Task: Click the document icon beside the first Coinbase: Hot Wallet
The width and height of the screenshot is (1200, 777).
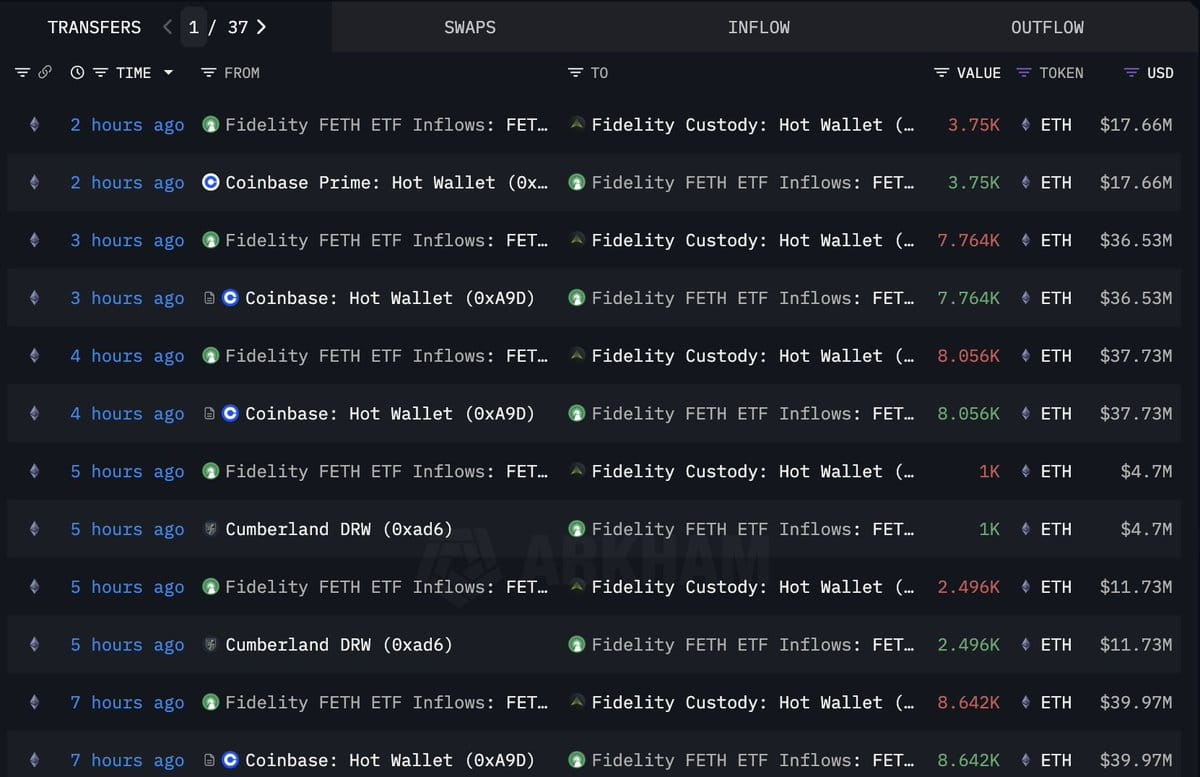Action: coord(210,298)
